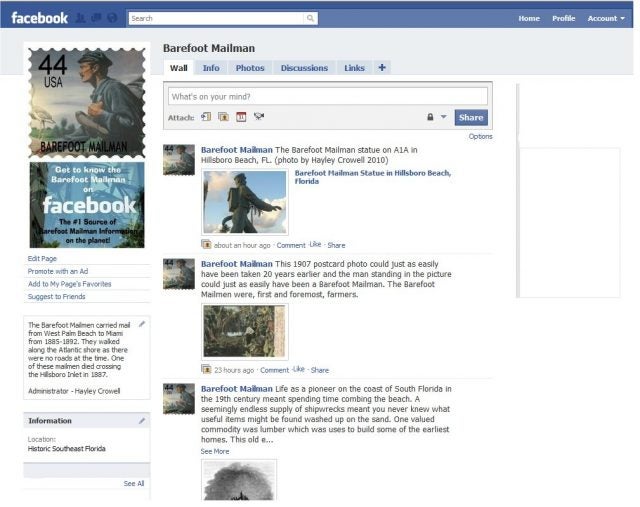Open the 1907 postcard thumbnail

245,331
